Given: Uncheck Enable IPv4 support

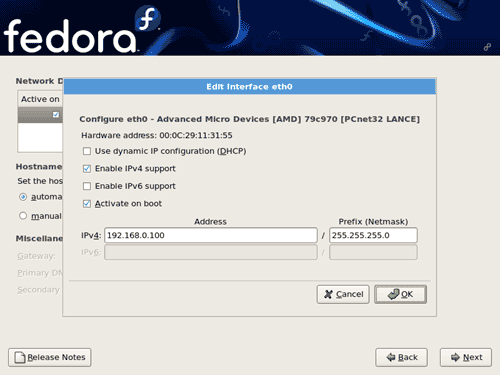Looking at the screenshot, I should pyautogui.click(x=87, y=169).
